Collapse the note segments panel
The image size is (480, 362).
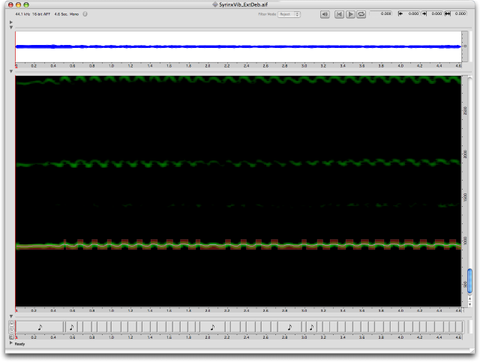pyautogui.click(x=11, y=316)
